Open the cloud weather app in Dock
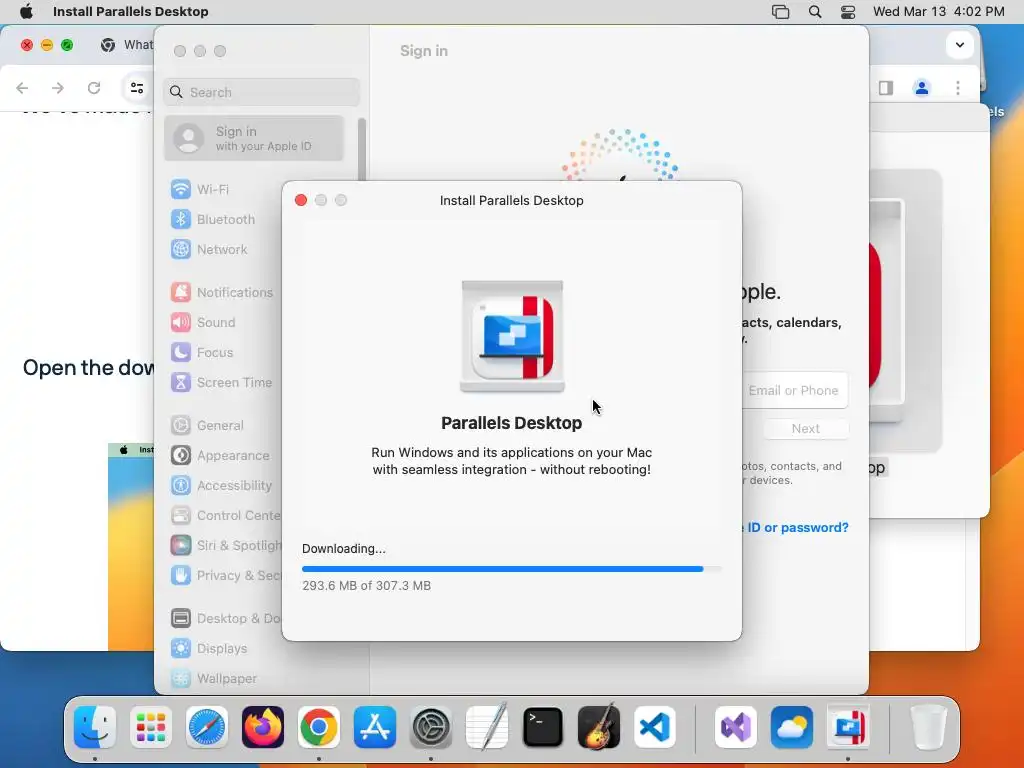Viewport: 1024px width, 768px height. [x=792, y=727]
